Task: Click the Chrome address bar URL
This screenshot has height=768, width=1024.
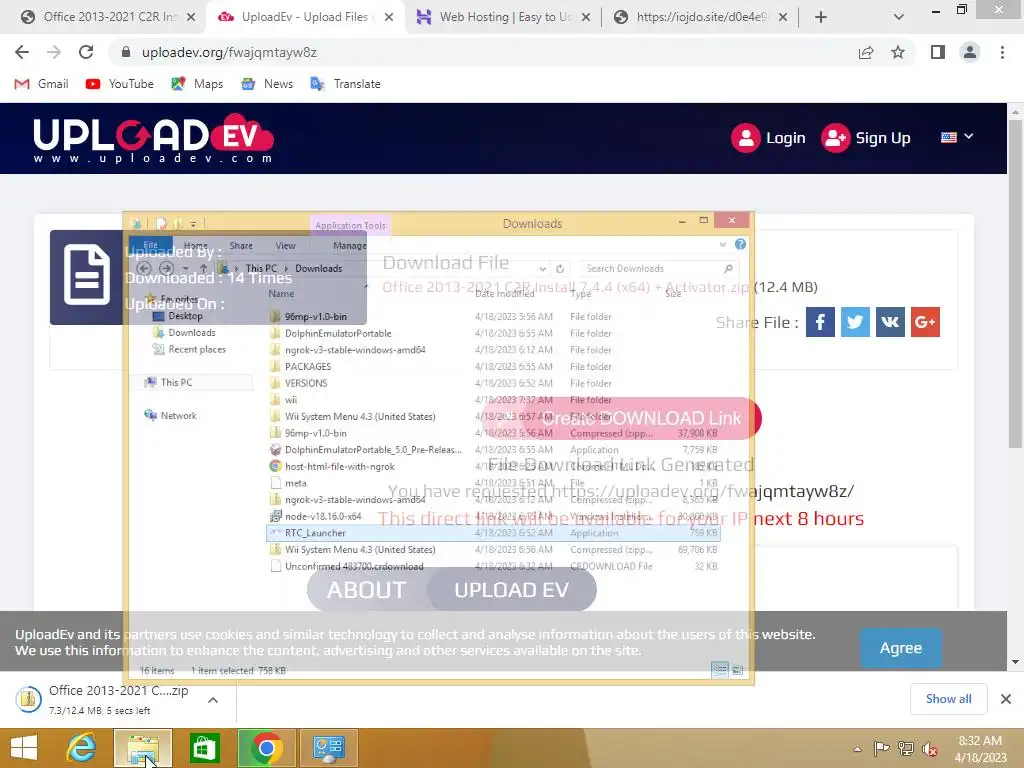Action: point(229,52)
